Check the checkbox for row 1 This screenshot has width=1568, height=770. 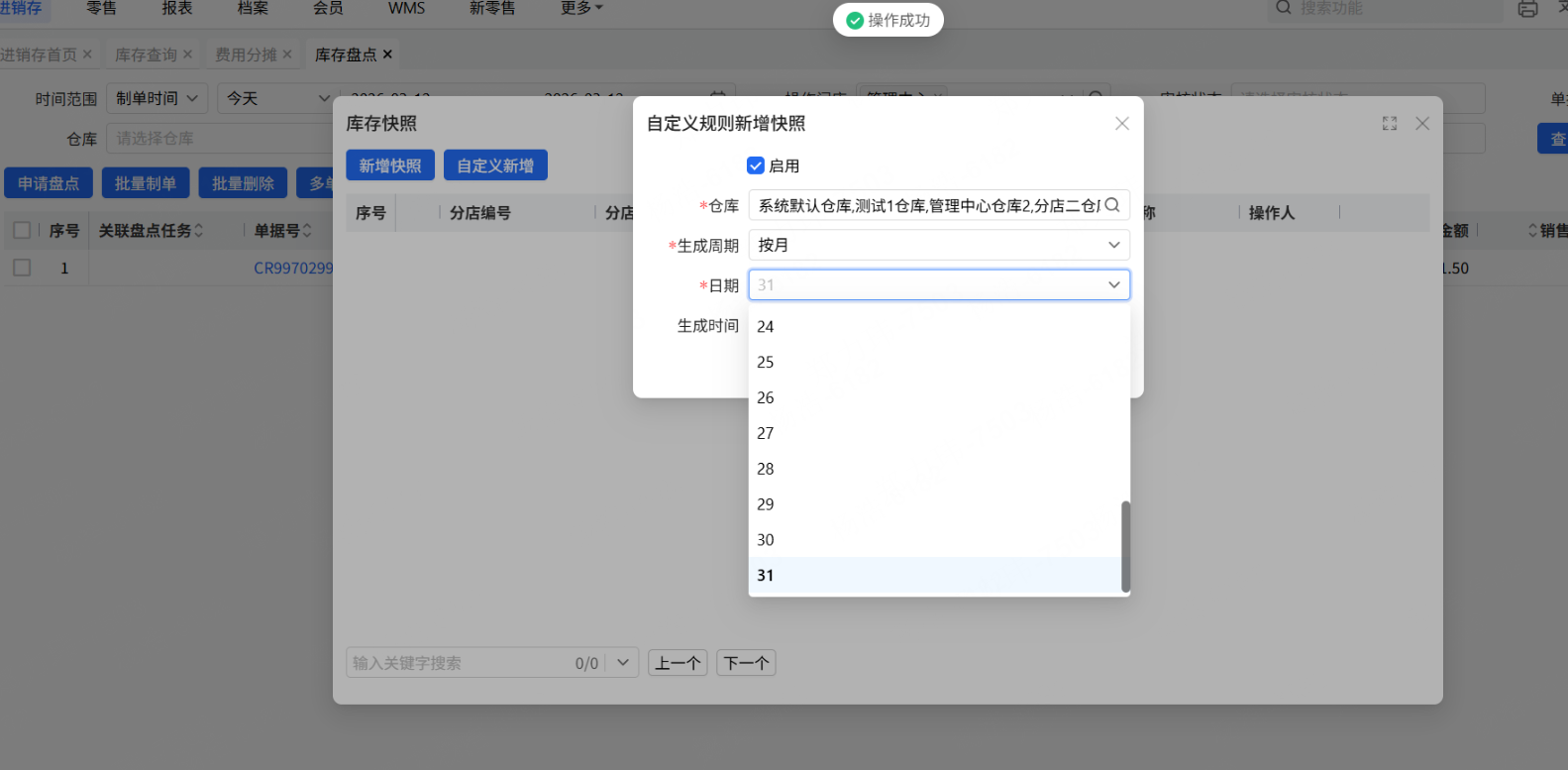click(x=22, y=268)
